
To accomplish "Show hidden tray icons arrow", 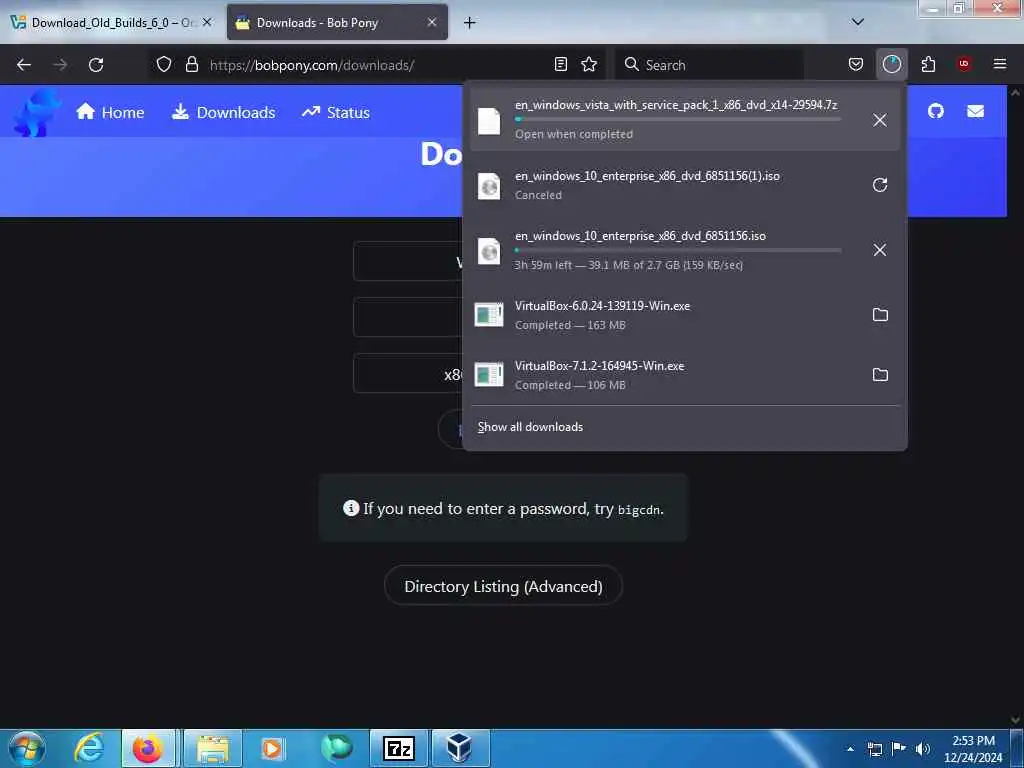I will click(850, 749).
